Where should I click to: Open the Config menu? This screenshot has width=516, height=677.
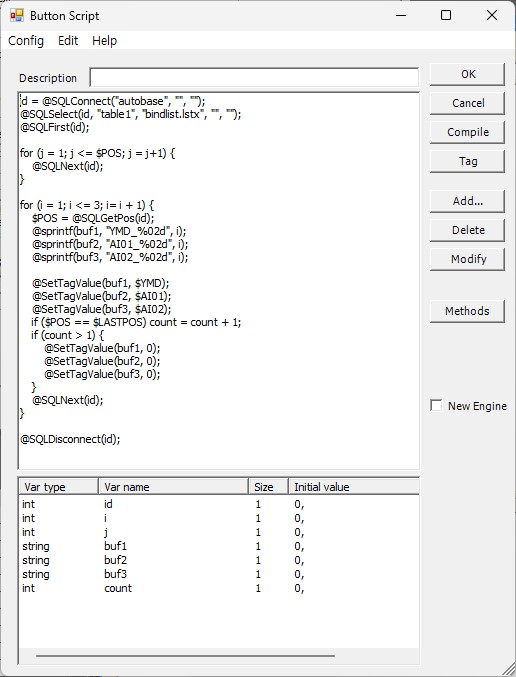pos(26,41)
